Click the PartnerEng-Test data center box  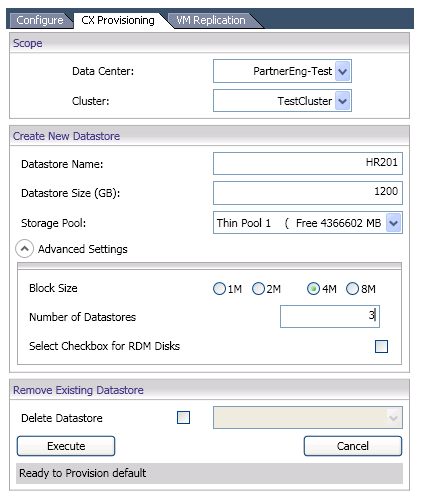click(x=282, y=71)
